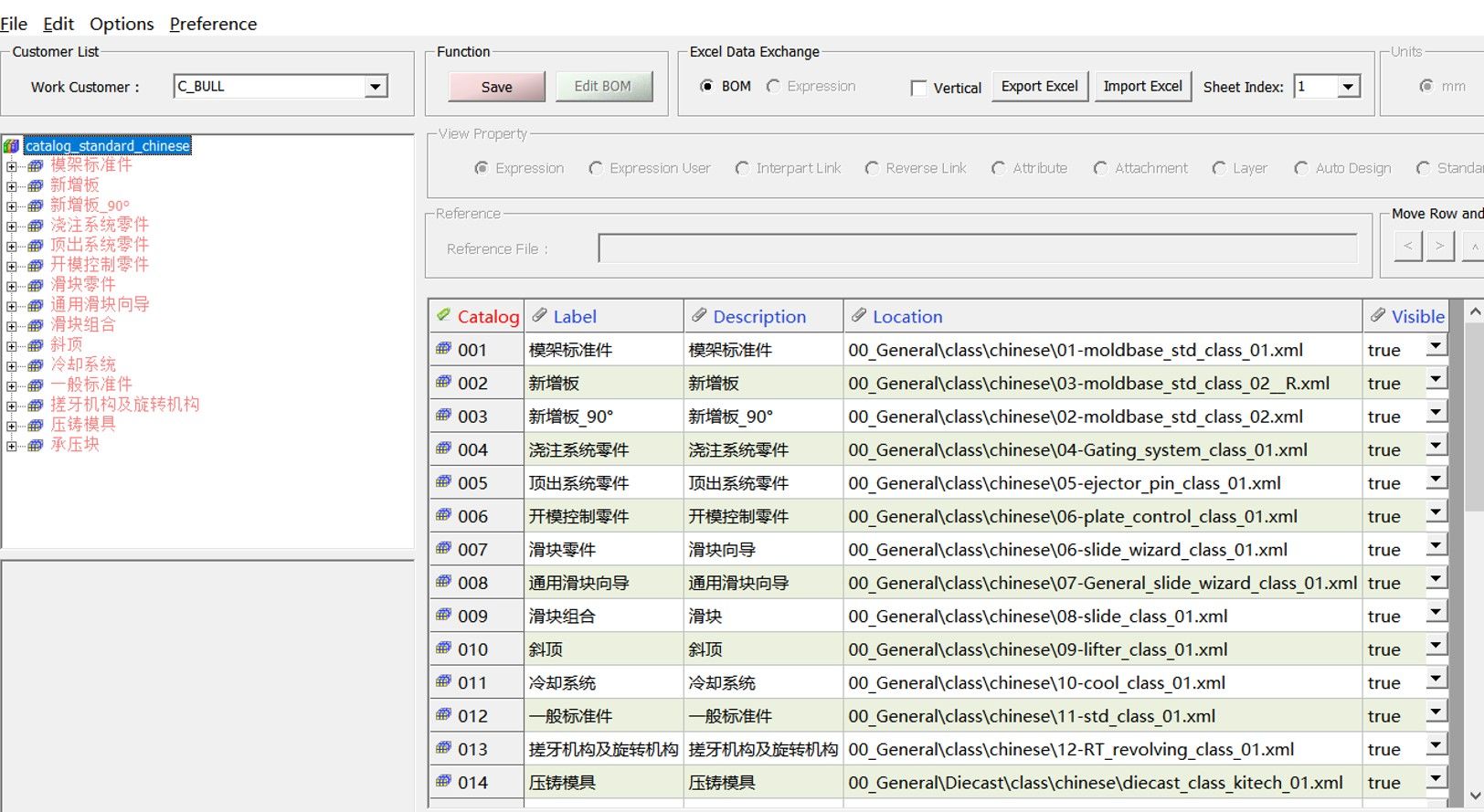Click the vertical scrollbar thumb of the table
Viewport: 1484px width, 812px height.
coord(1474,416)
